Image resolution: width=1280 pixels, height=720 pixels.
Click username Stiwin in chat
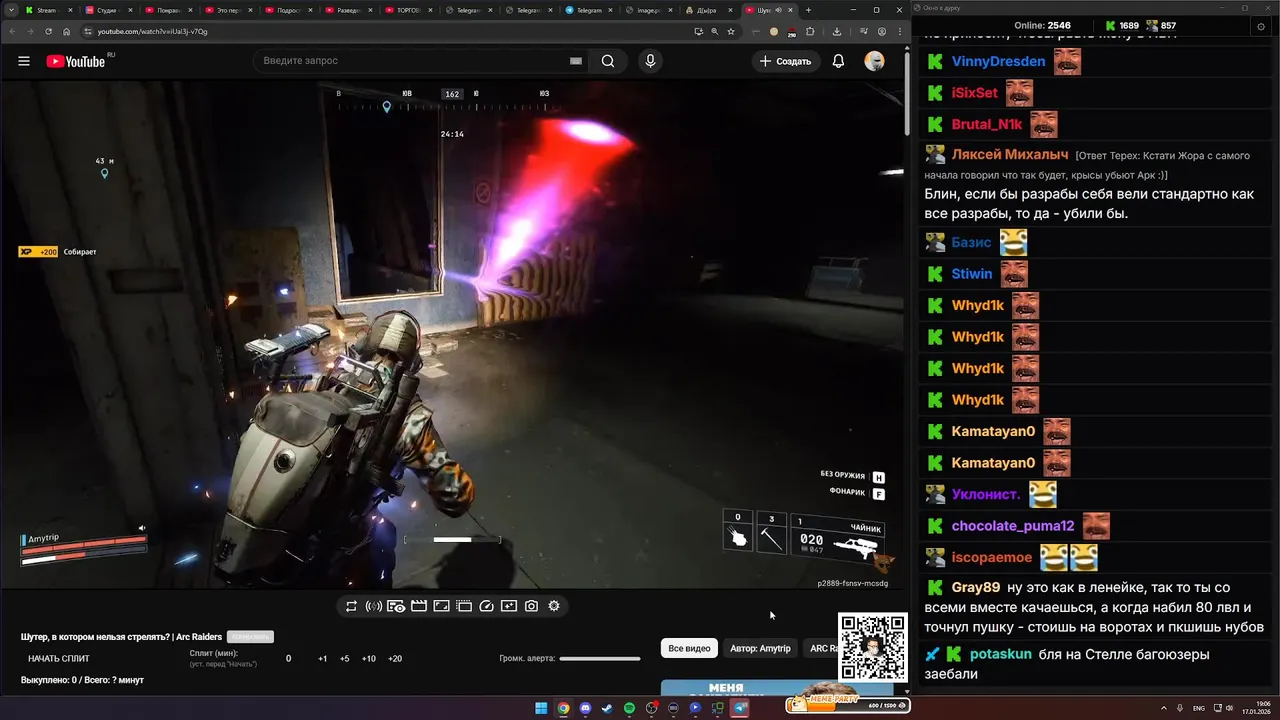(972, 274)
